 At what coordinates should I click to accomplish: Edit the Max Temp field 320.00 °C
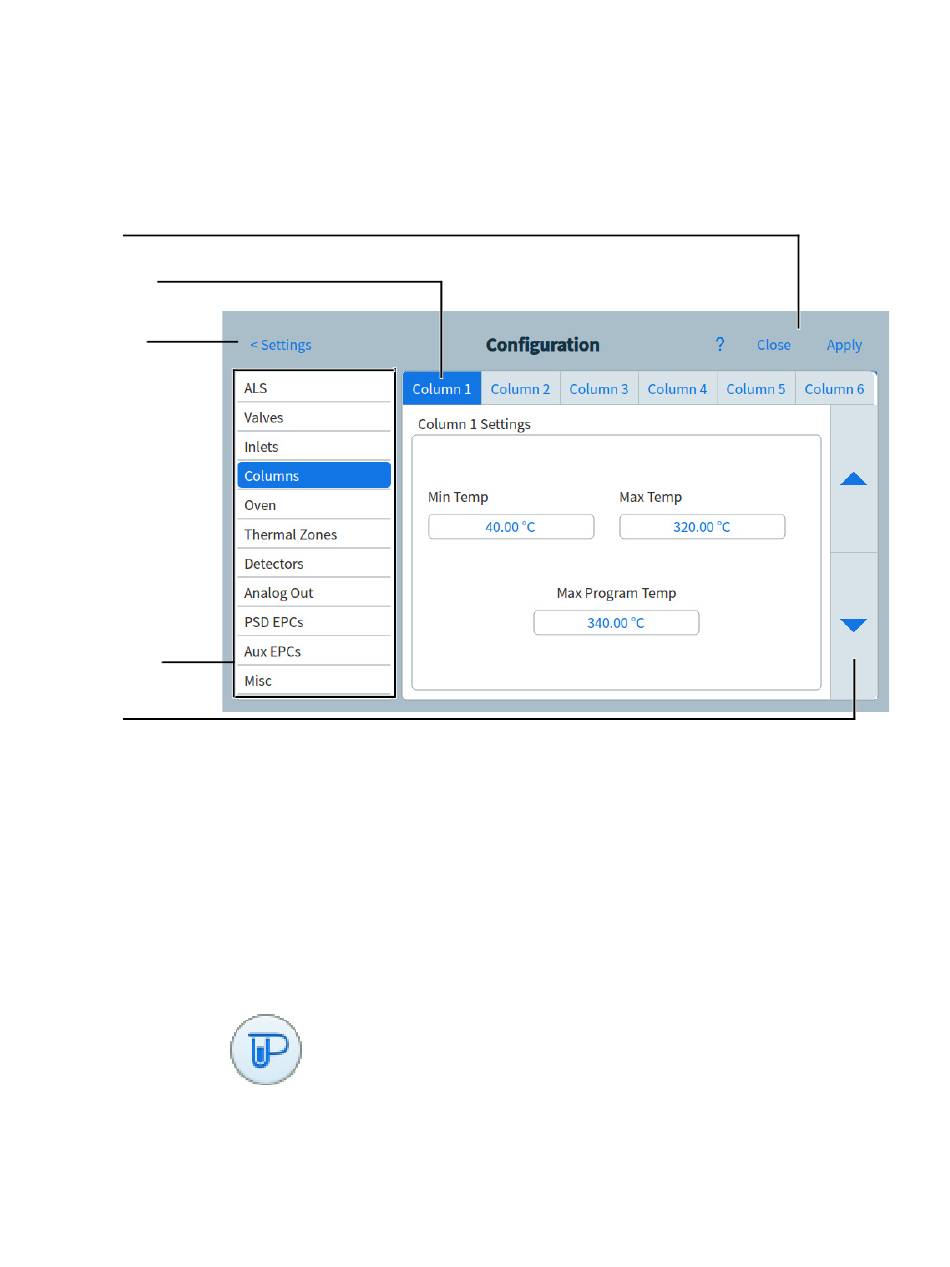[x=702, y=526]
